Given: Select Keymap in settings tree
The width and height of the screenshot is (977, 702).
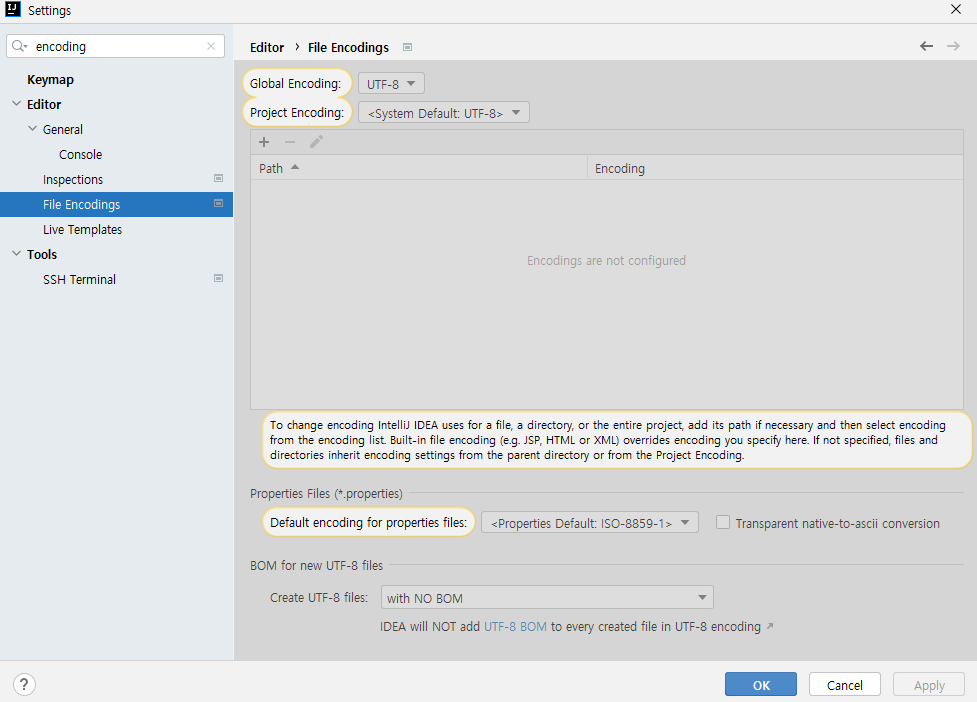Looking at the screenshot, I should pos(50,80).
